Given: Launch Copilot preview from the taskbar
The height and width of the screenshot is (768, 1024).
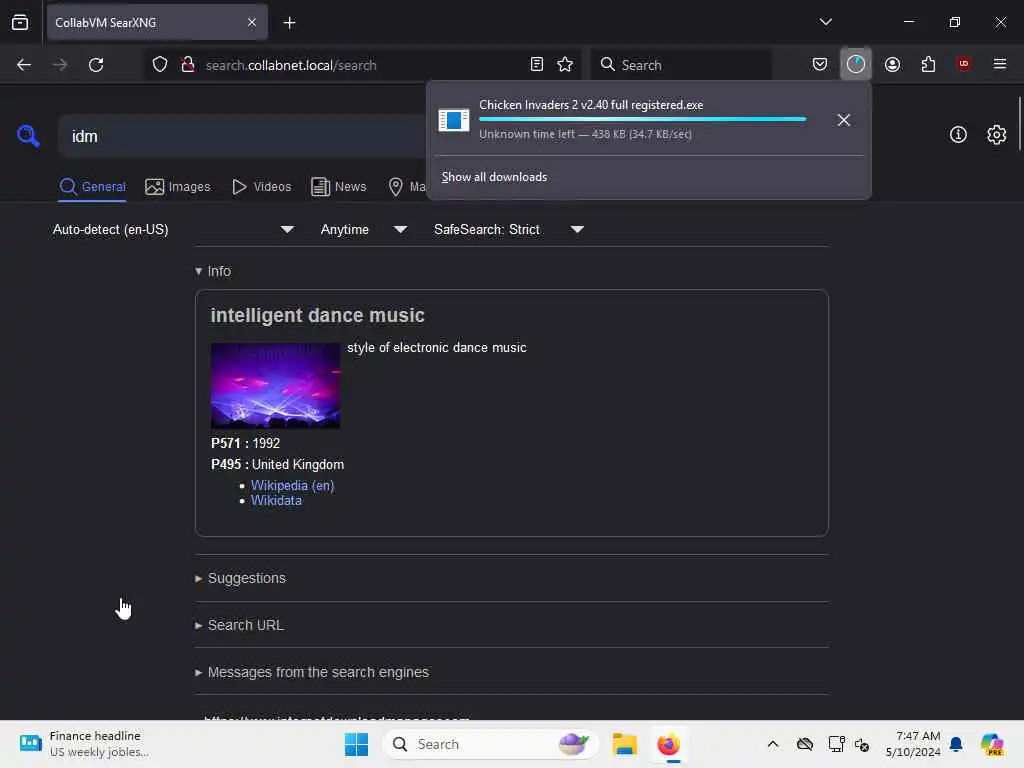Looking at the screenshot, I should click(992, 744).
